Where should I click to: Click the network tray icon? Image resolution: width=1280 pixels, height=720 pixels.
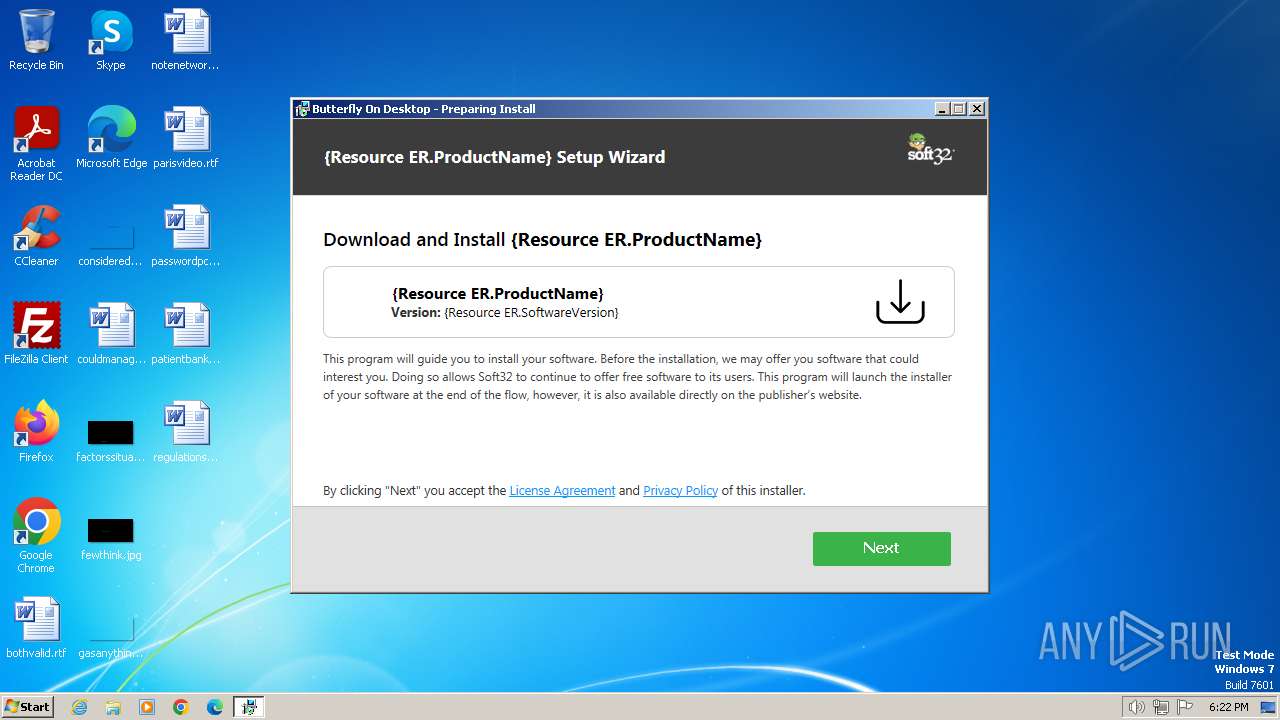1161,707
